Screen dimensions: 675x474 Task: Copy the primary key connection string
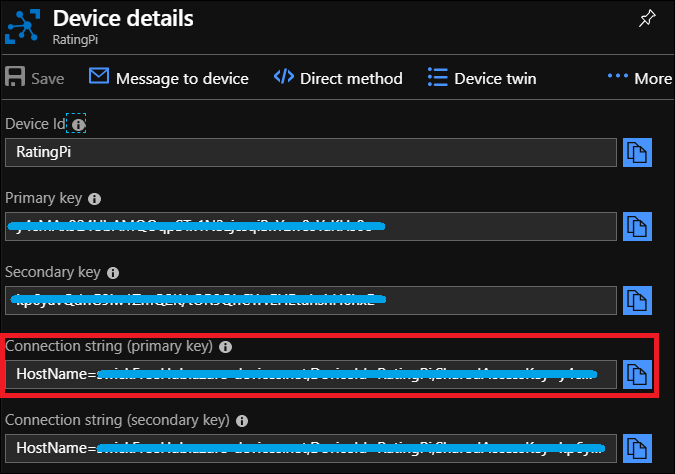click(638, 374)
